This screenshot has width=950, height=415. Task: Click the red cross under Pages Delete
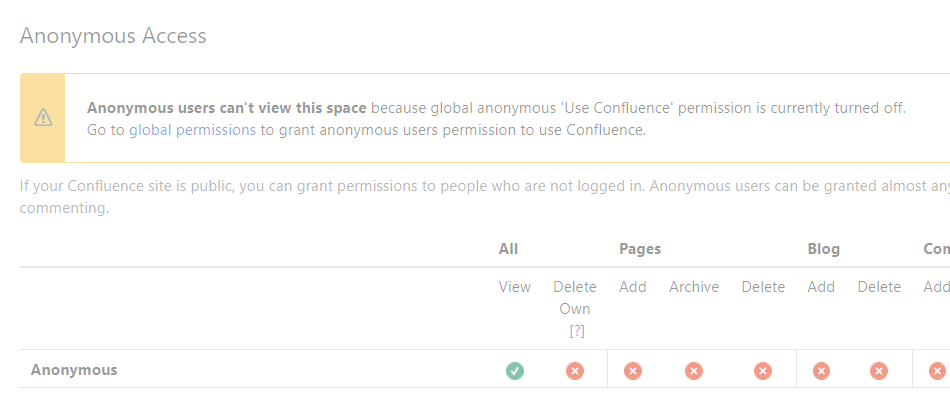pyautogui.click(x=763, y=370)
